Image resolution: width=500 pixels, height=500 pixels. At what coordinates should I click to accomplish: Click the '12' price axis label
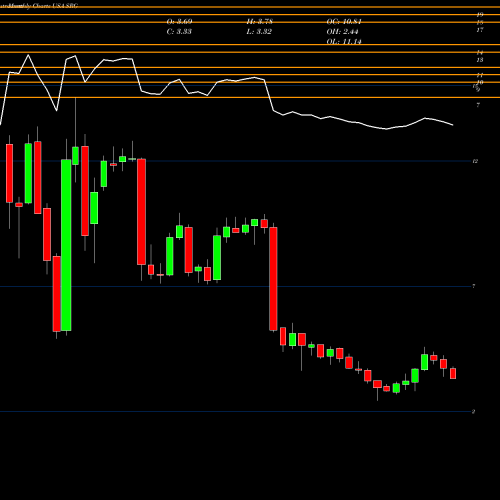click(475, 161)
